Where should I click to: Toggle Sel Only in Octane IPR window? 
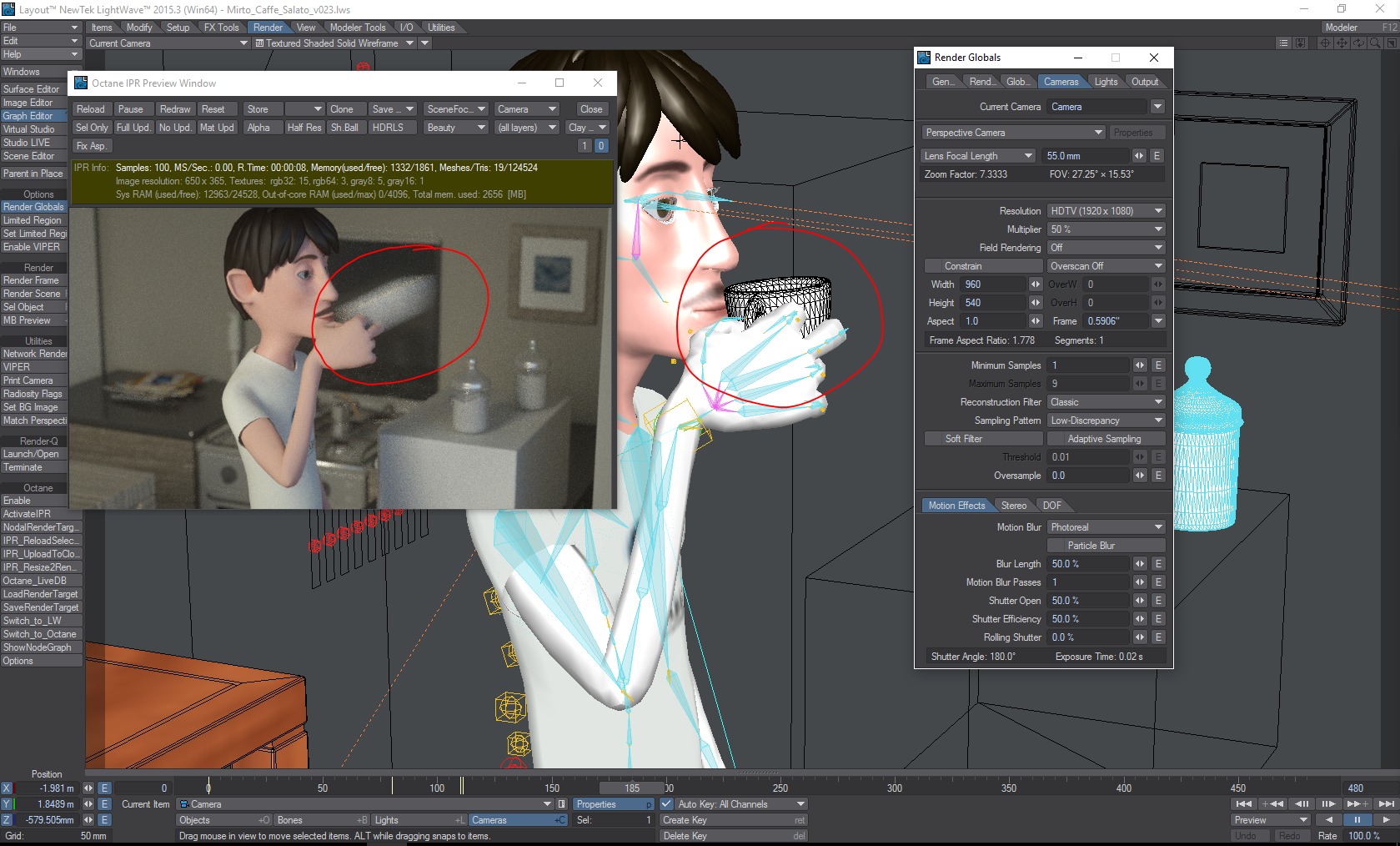[x=92, y=128]
